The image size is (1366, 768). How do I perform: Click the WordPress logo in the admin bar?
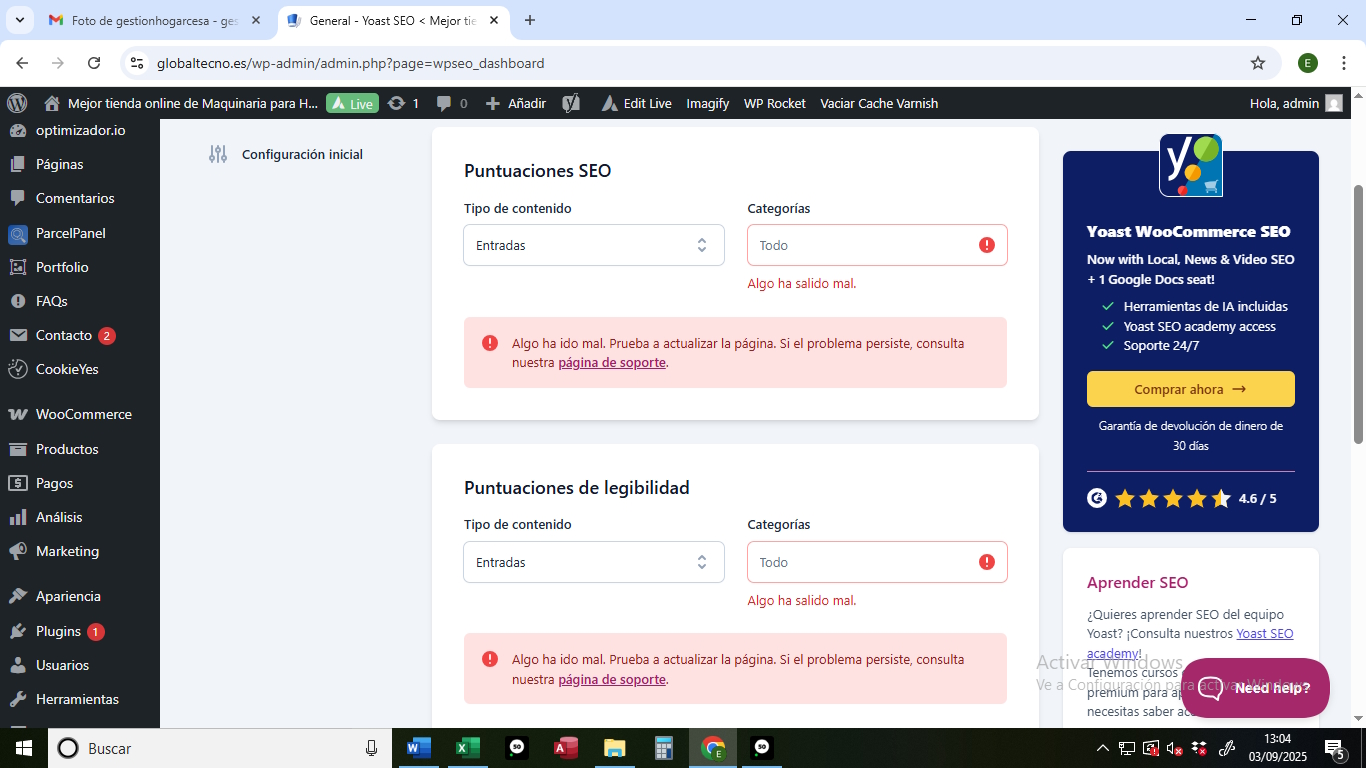click(x=17, y=103)
